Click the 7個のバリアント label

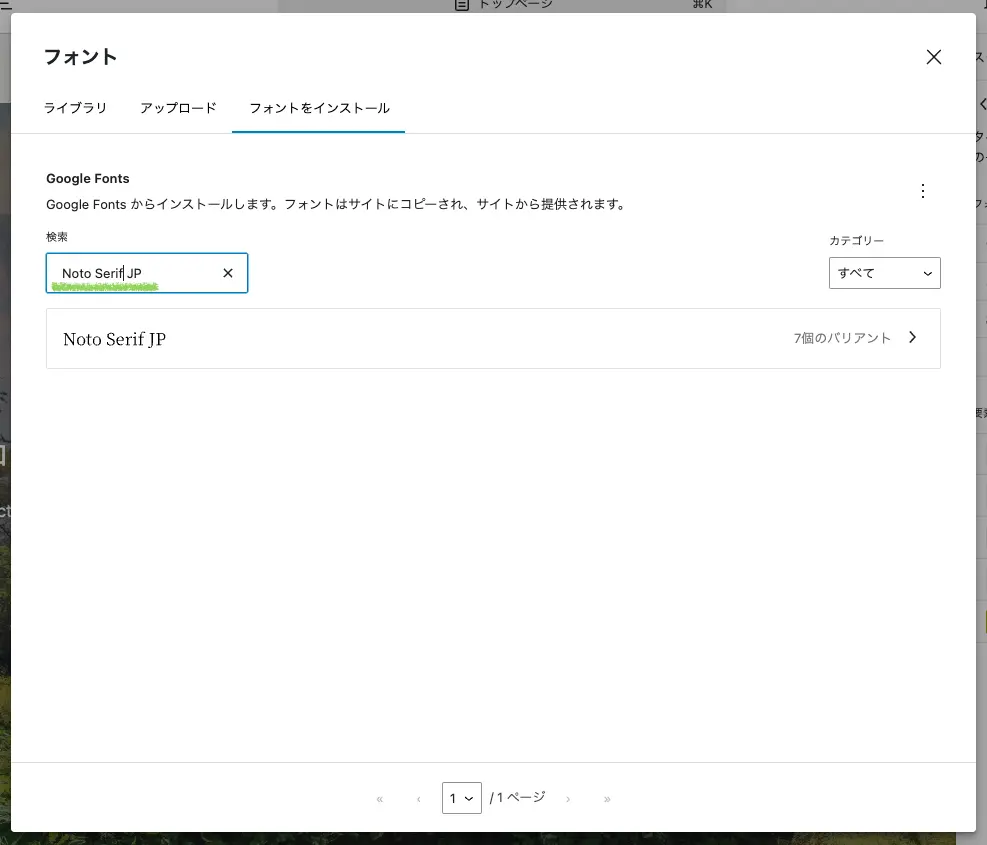click(x=842, y=338)
